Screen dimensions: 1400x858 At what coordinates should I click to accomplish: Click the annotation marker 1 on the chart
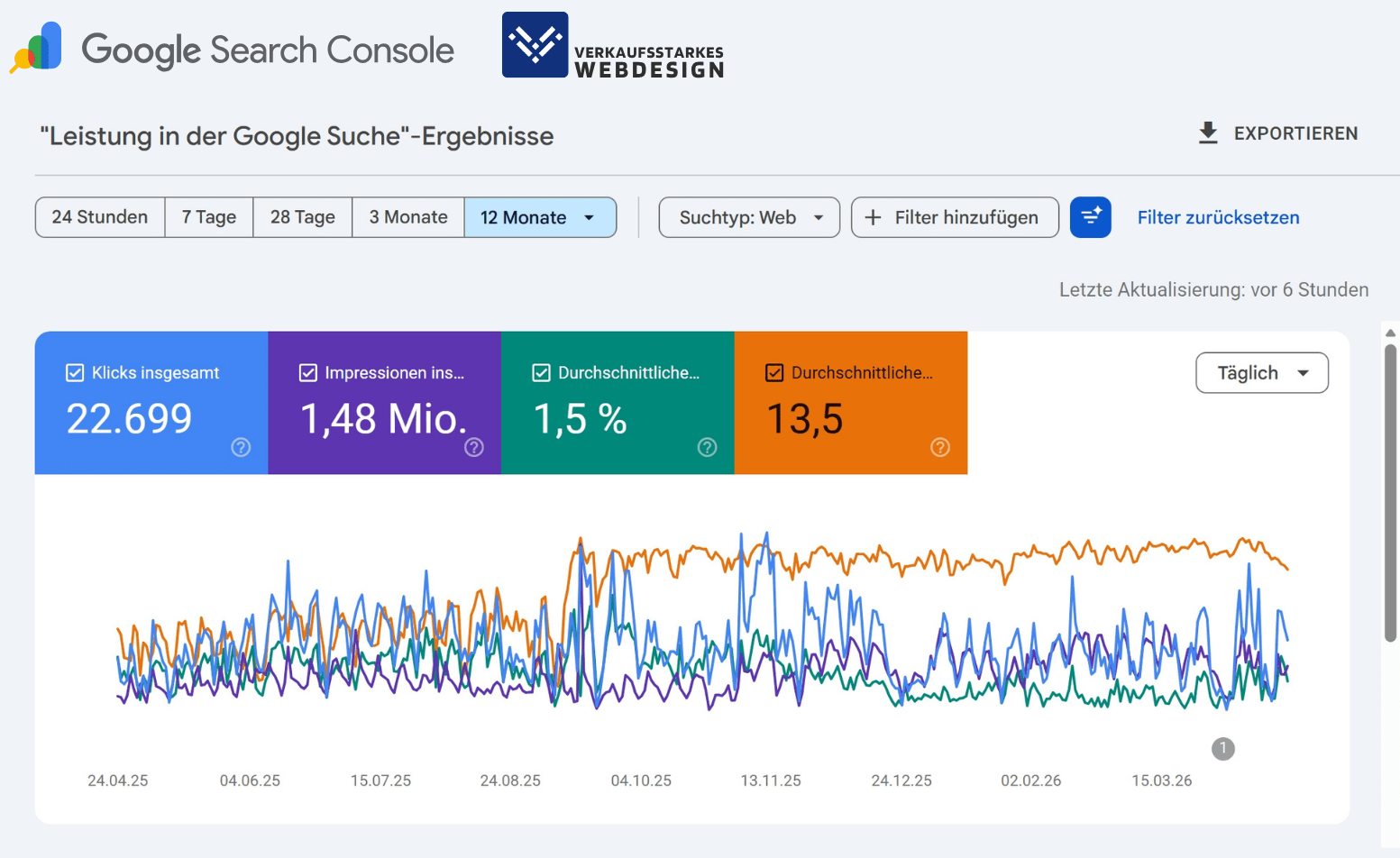click(1222, 749)
